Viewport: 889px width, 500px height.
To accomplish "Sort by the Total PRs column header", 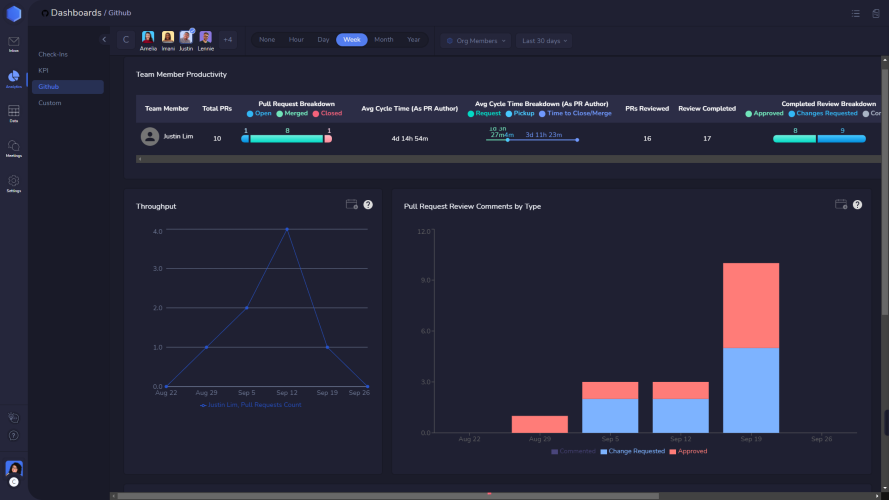I will (217, 108).
